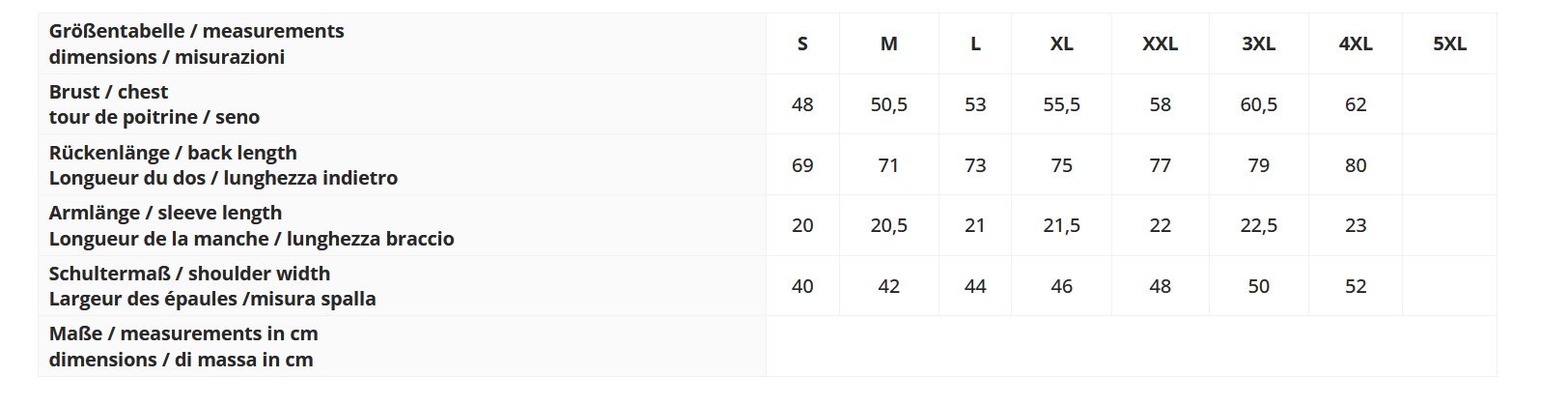Select the 4XL size header cell
The width and height of the screenshot is (1568, 406).
(1356, 43)
